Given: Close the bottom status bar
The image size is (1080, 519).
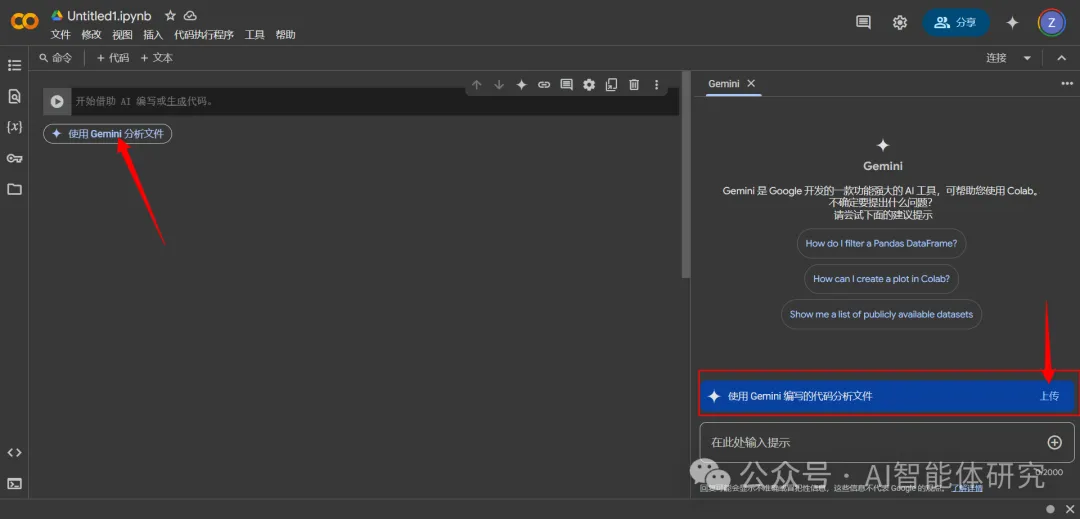Looking at the screenshot, I should 1070,509.
